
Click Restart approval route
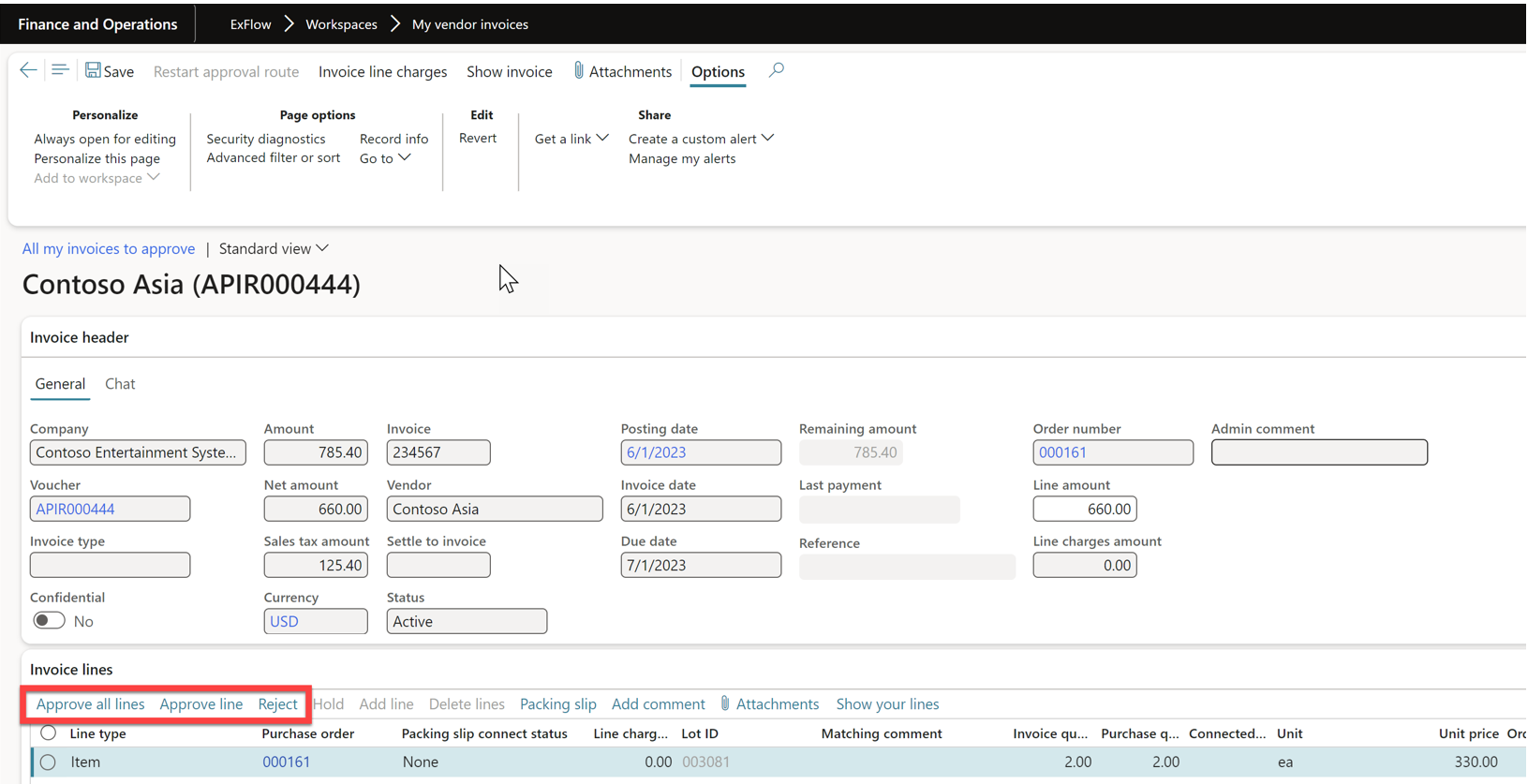click(x=226, y=71)
